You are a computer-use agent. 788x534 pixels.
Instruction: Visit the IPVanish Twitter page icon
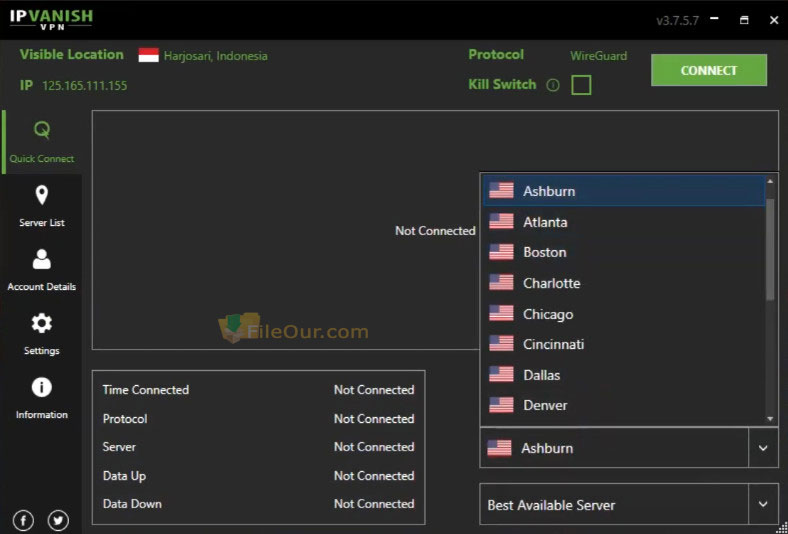click(x=58, y=520)
